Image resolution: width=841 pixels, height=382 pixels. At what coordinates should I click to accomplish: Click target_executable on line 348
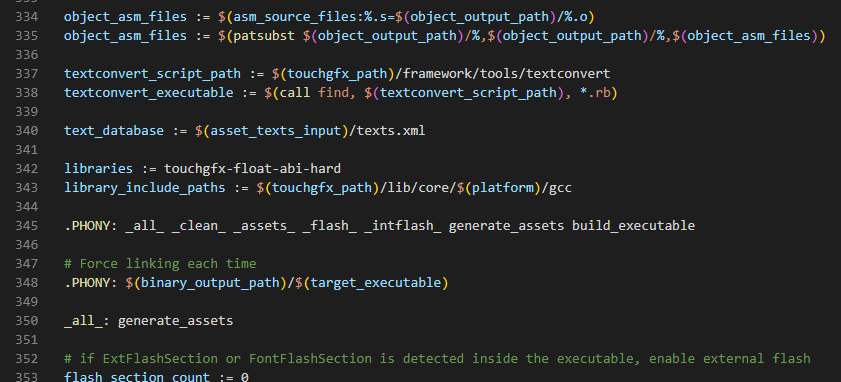(x=375, y=282)
